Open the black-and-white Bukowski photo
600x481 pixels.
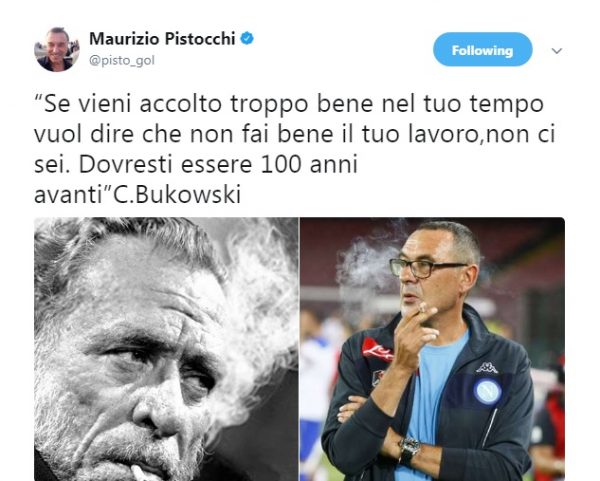click(x=166, y=349)
